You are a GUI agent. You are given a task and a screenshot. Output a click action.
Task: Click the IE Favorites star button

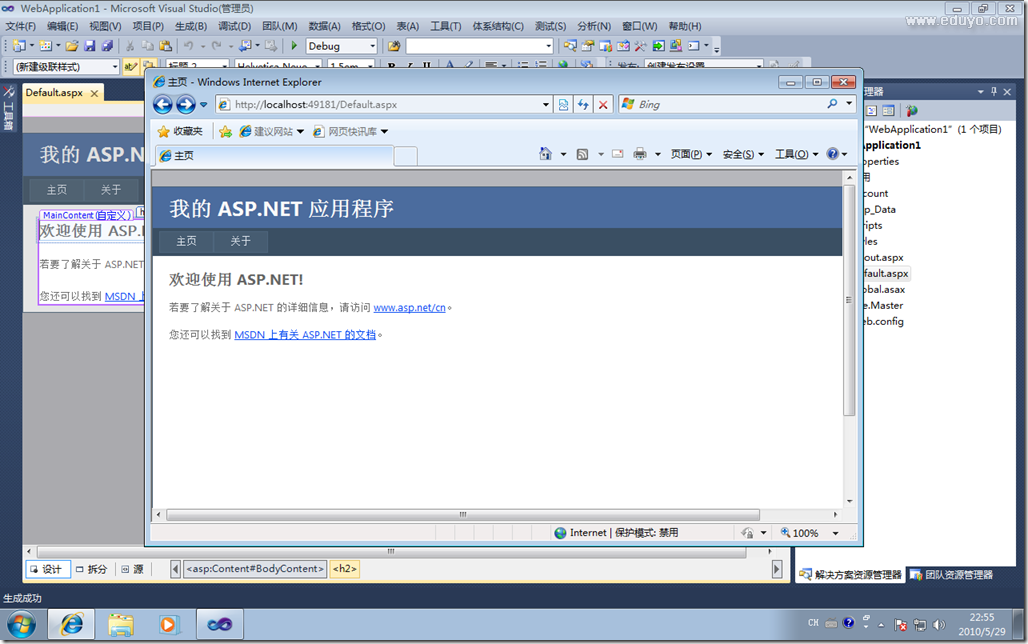click(180, 131)
